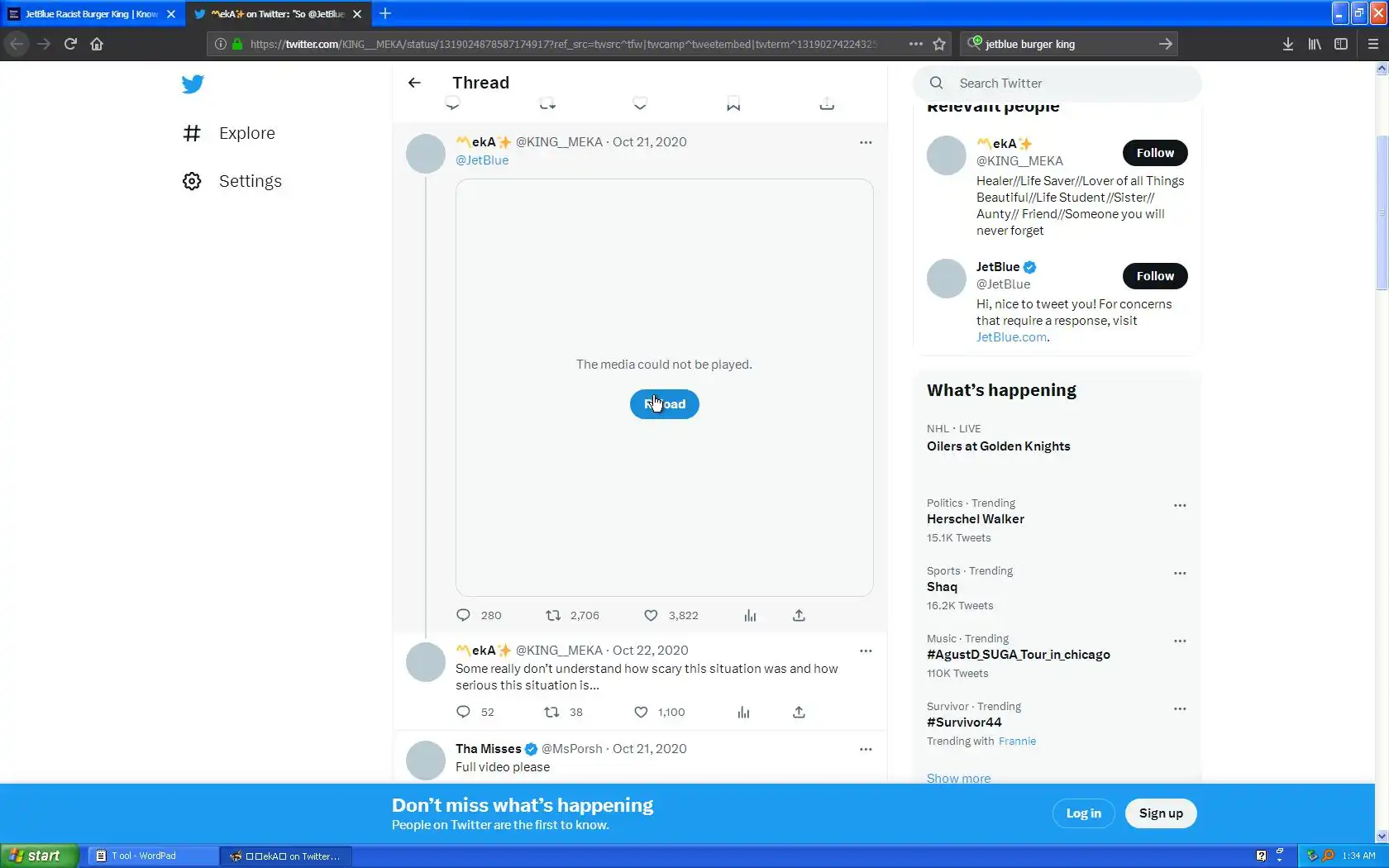Open more options on Tha Misses tweet
Viewport: 1389px width, 868px height.
point(866,749)
